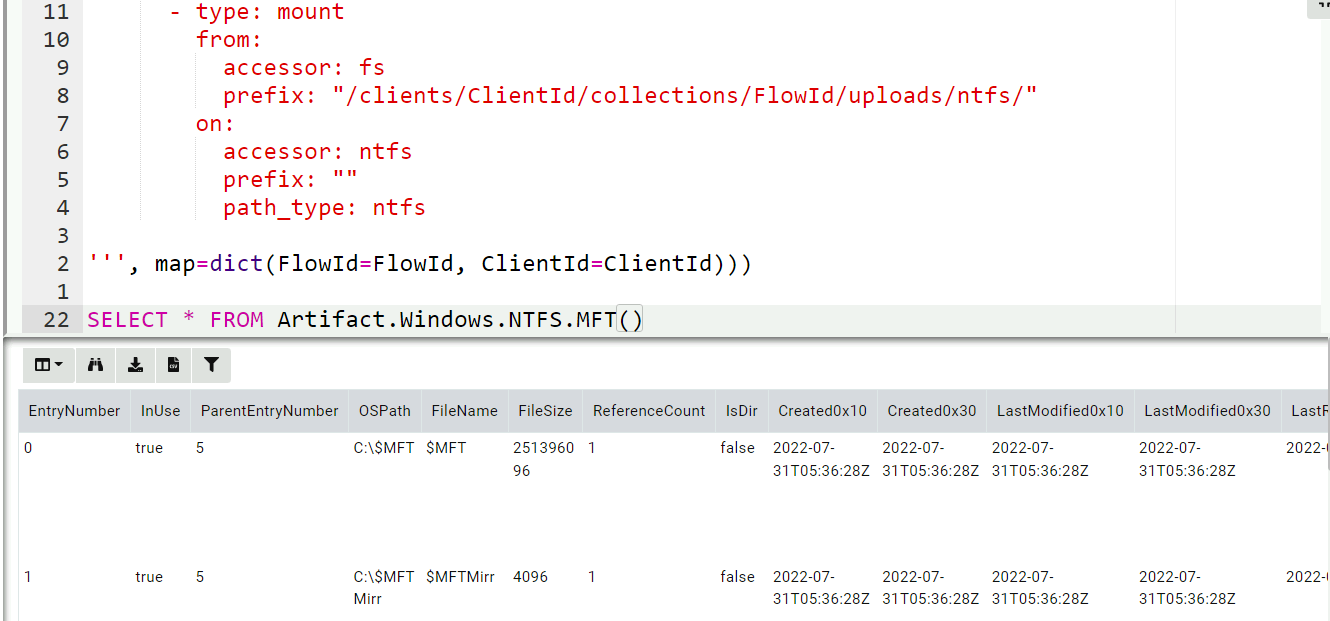The height and width of the screenshot is (621, 1330).
Task: Open the search (binoculars) tool
Action: [x=95, y=365]
